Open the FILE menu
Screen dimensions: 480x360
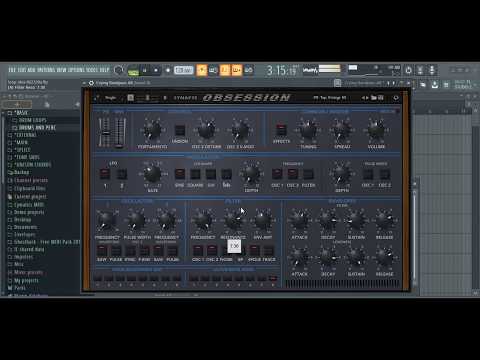[x=12, y=70]
